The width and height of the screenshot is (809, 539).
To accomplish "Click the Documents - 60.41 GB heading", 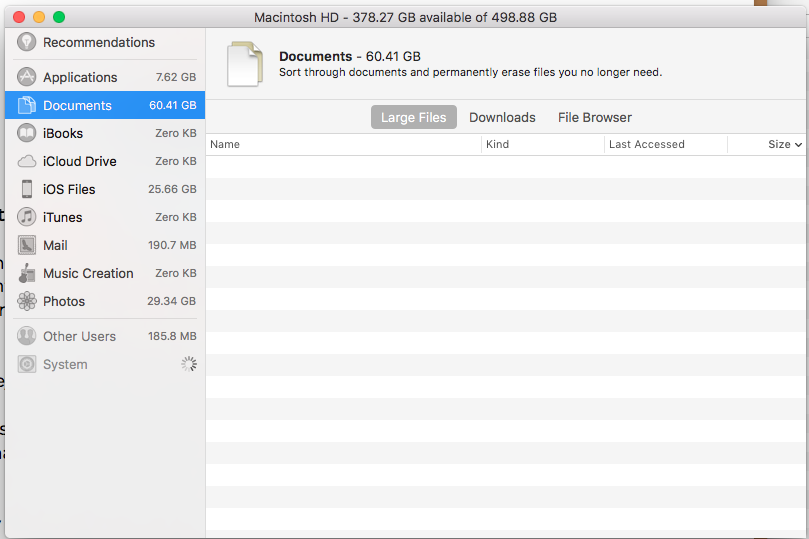I will (x=350, y=56).
